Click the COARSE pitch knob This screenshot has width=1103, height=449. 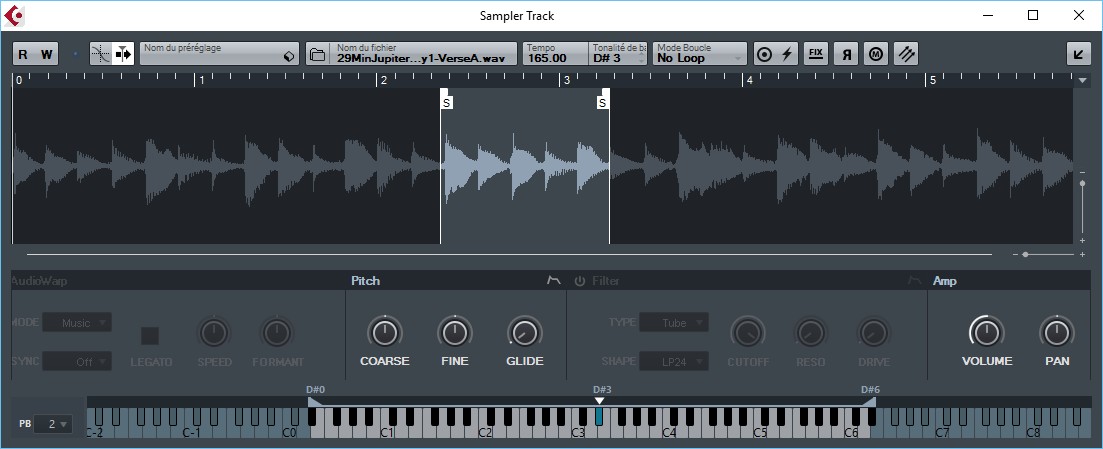click(384, 333)
